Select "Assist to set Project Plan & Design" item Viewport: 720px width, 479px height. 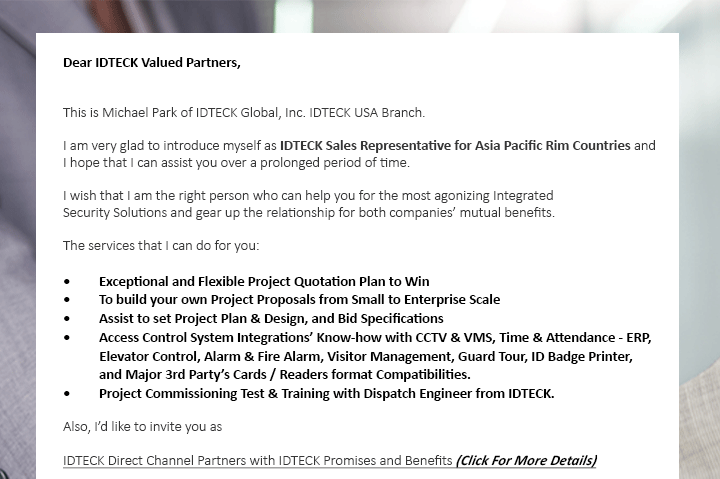pyautogui.click(x=271, y=319)
